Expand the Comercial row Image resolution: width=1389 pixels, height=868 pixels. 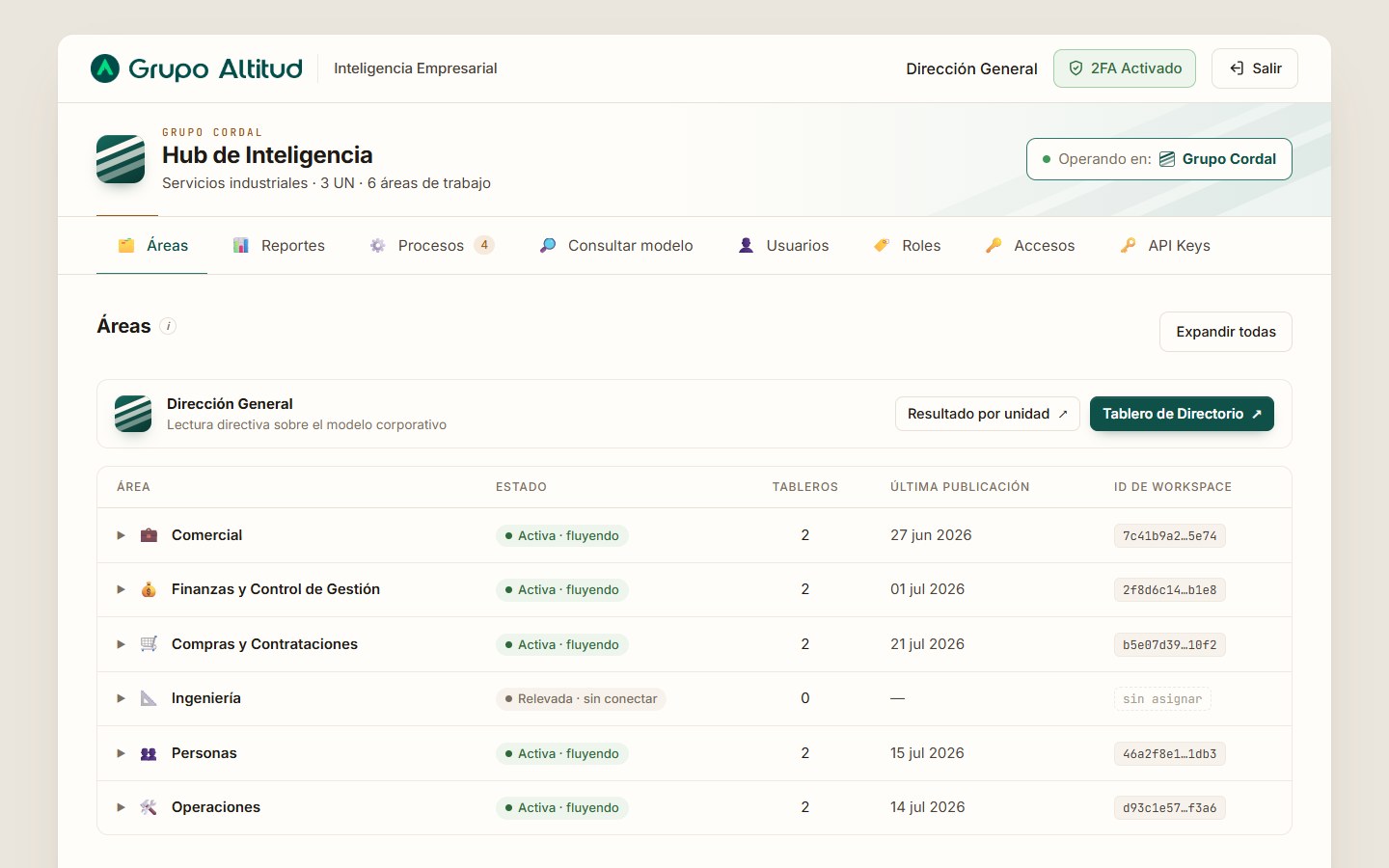click(x=121, y=535)
